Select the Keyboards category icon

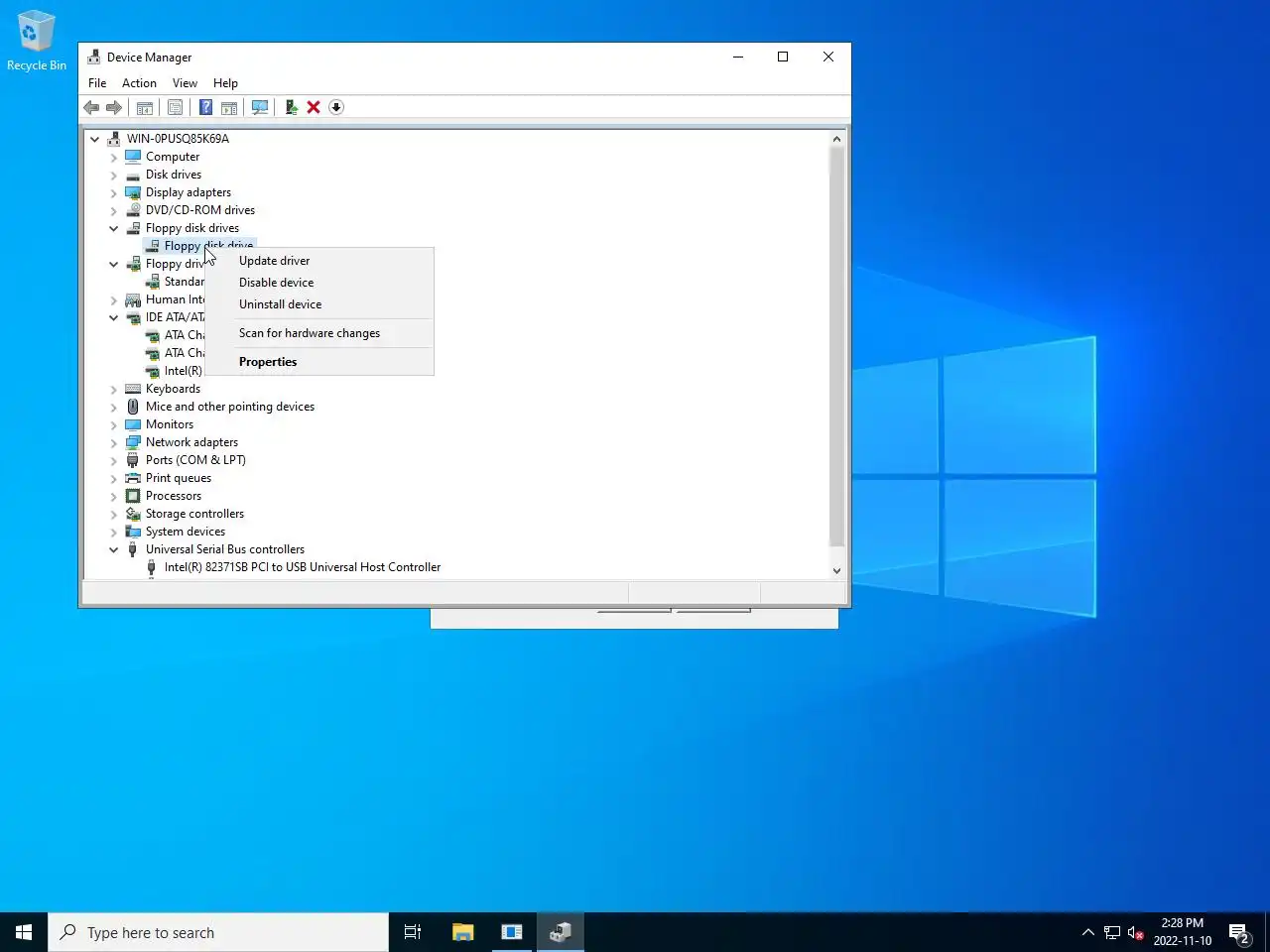point(133,389)
